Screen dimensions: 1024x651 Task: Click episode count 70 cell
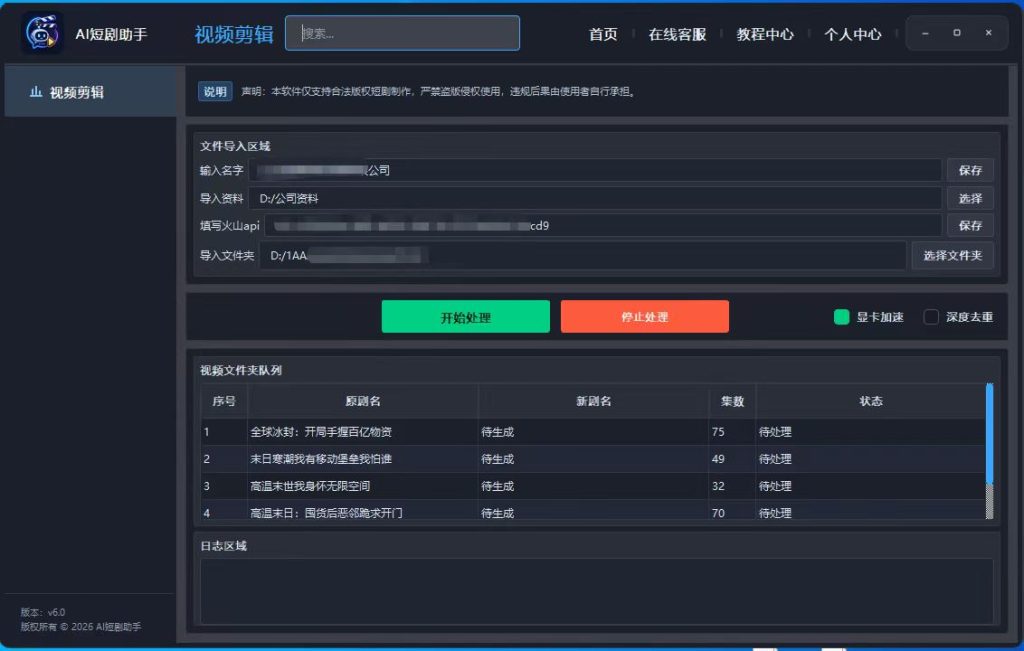732,510
